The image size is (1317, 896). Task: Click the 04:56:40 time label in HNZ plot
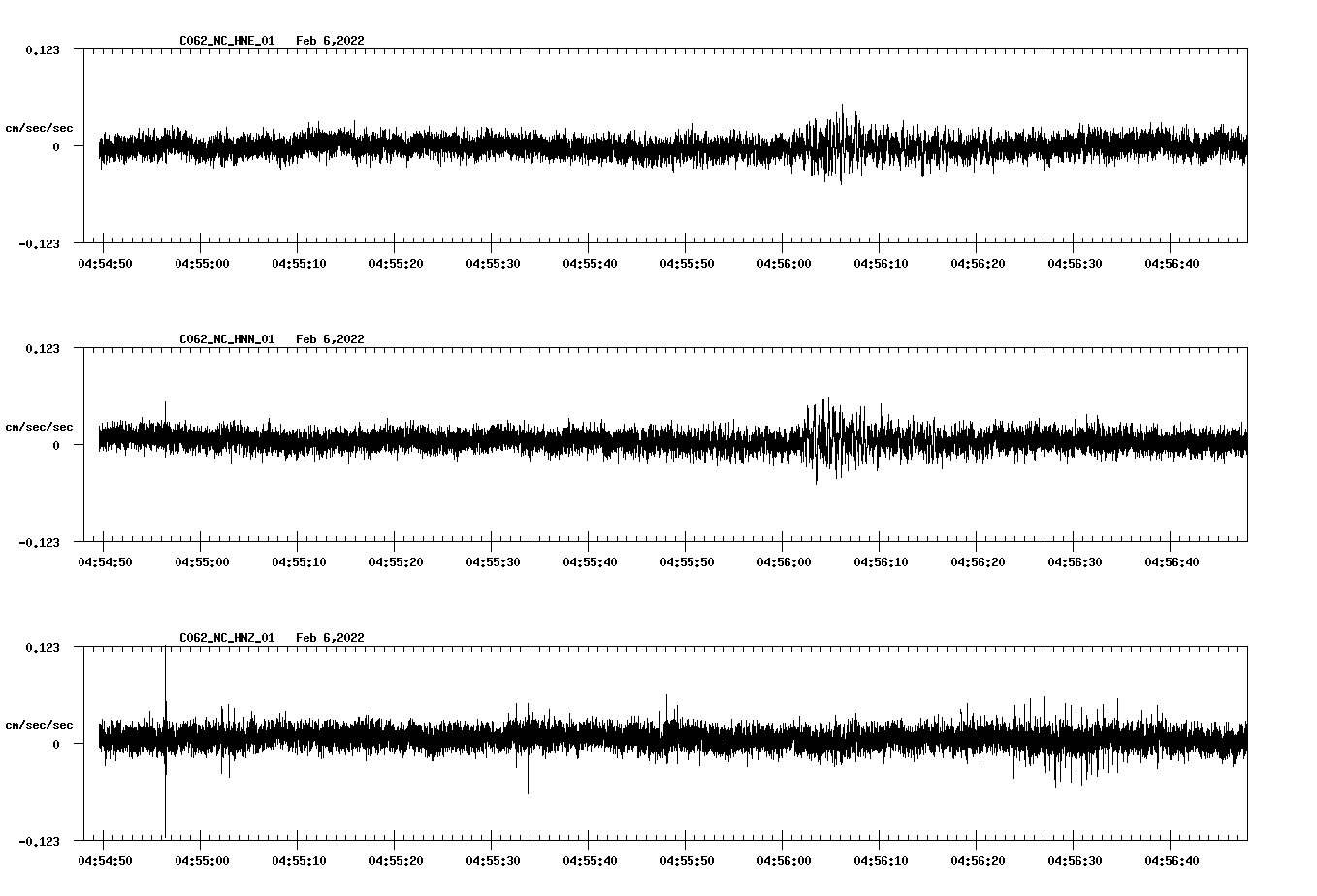pyautogui.click(x=1172, y=860)
